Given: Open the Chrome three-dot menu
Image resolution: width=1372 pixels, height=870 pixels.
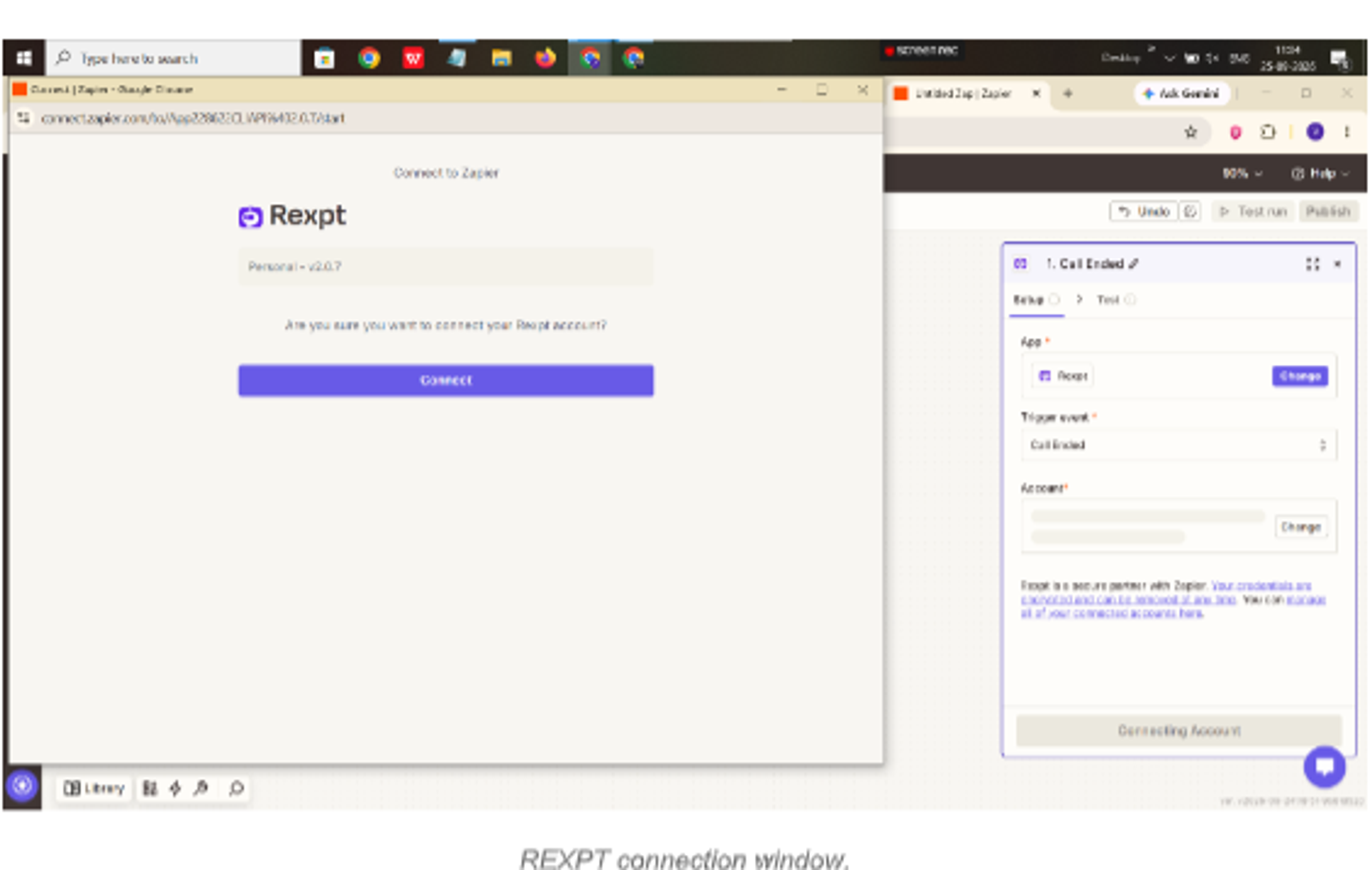Looking at the screenshot, I should coord(1346,132).
